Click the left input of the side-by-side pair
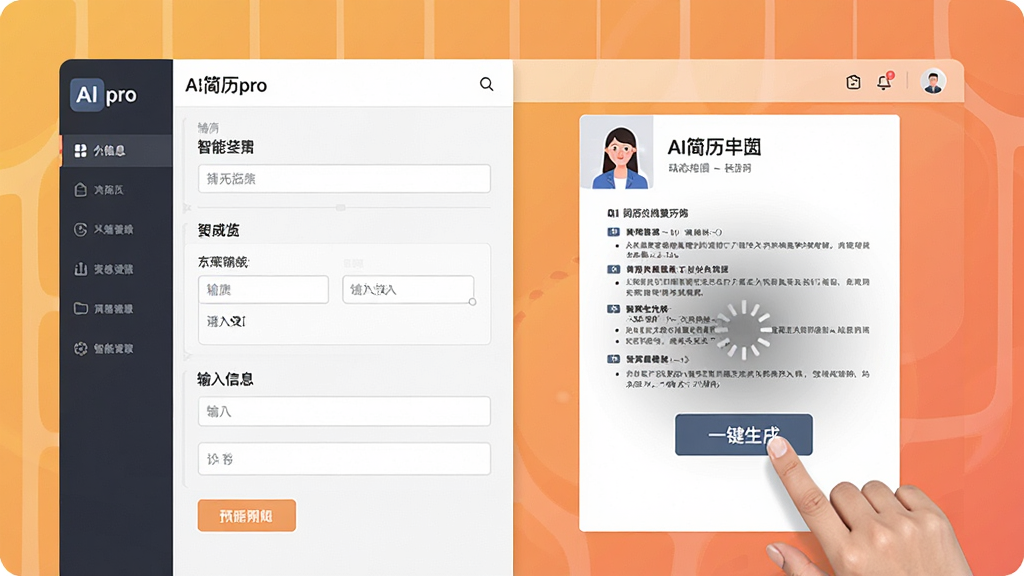Image resolution: width=1024 pixels, height=576 pixels. (263, 289)
